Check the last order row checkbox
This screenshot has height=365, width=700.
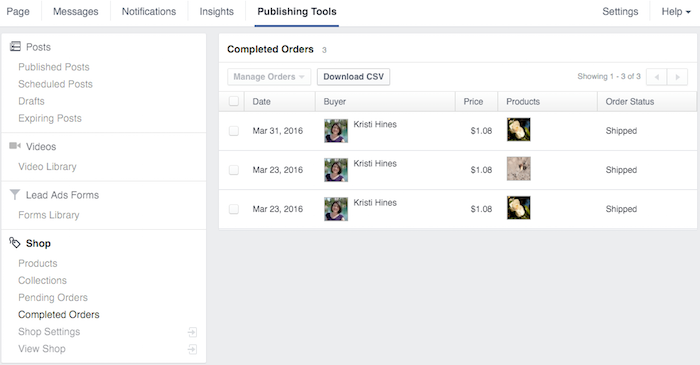(233, 209)
